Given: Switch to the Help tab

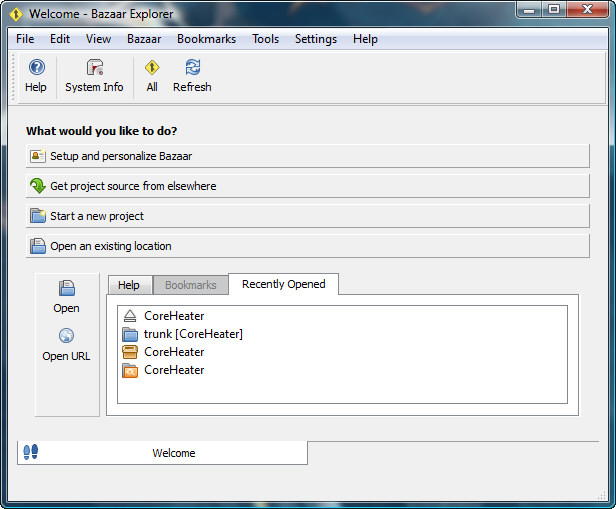Looking at the screenshot, I should tap(129, 285).
